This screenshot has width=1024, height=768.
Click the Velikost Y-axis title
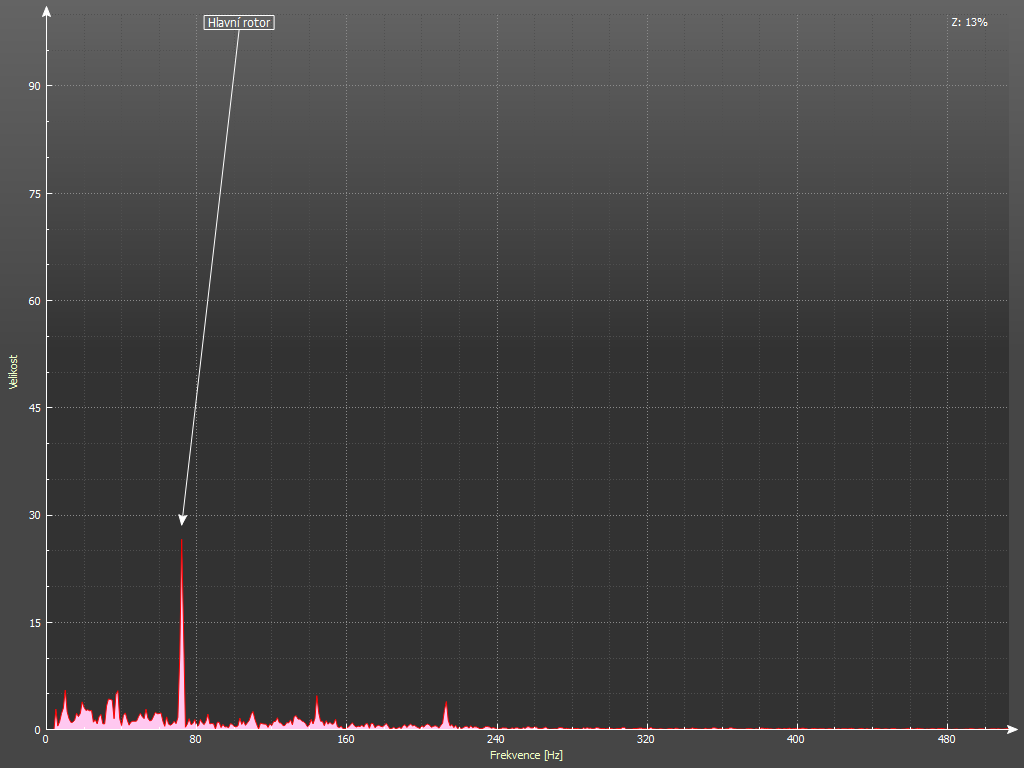pyautogui.click(x=14, y=372)
